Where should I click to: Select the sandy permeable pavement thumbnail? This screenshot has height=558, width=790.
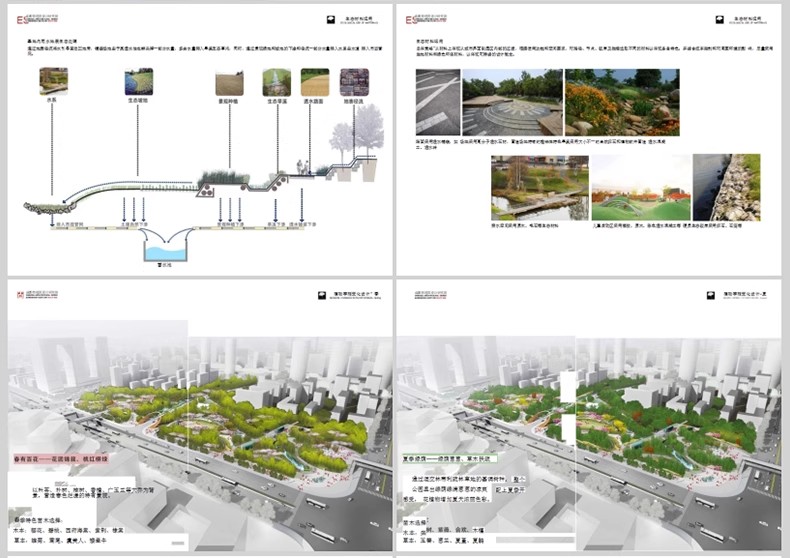click(x=315, y=82)
